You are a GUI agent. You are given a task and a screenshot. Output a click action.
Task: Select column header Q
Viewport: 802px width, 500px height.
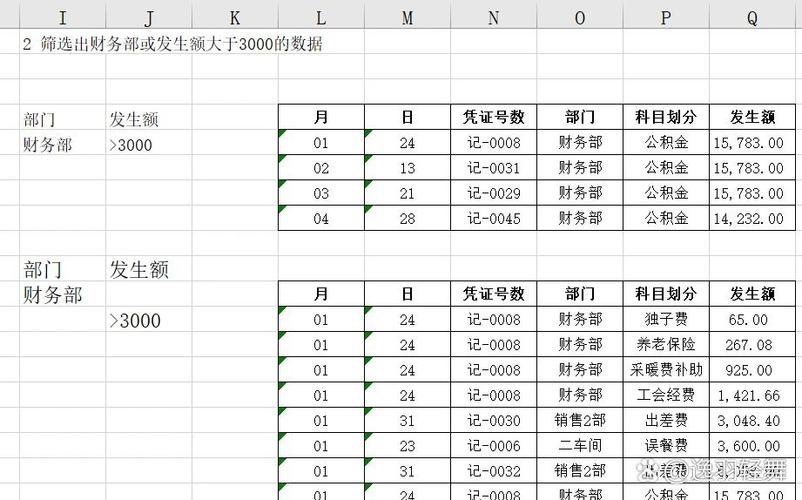pos(752,18)
